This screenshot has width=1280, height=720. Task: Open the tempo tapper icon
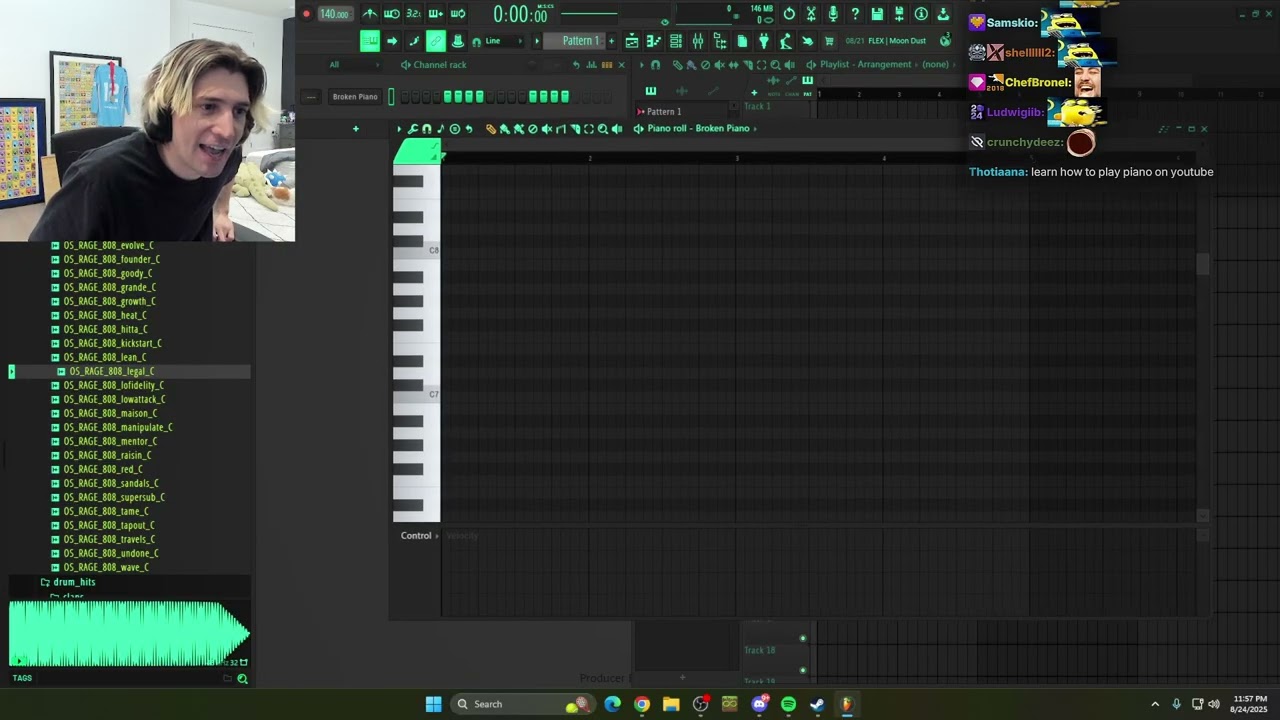[x=785, y=41]
